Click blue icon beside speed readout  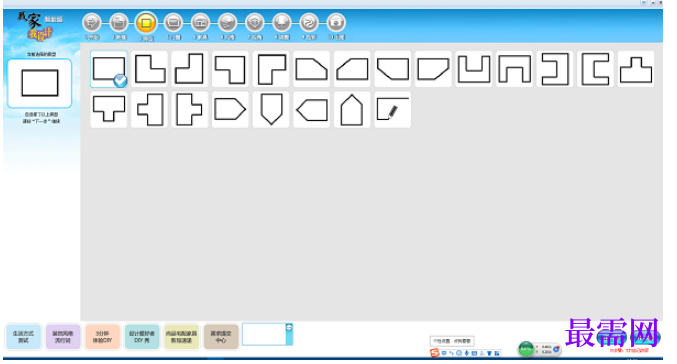click(x=557, y=349)
